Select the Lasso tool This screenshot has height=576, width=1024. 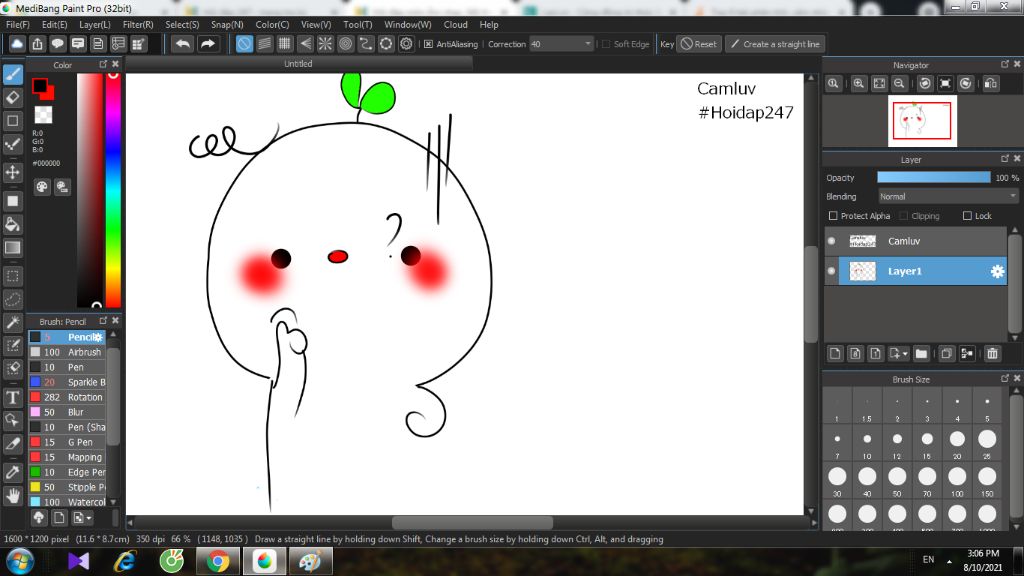tap(12, 300)
